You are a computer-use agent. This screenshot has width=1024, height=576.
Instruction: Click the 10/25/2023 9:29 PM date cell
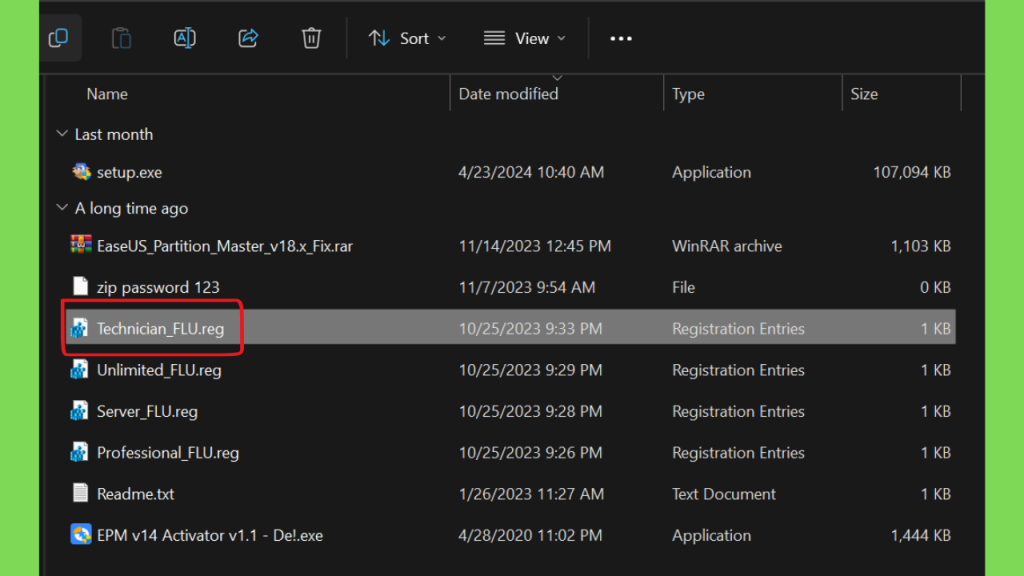click(x=530, y=370)
